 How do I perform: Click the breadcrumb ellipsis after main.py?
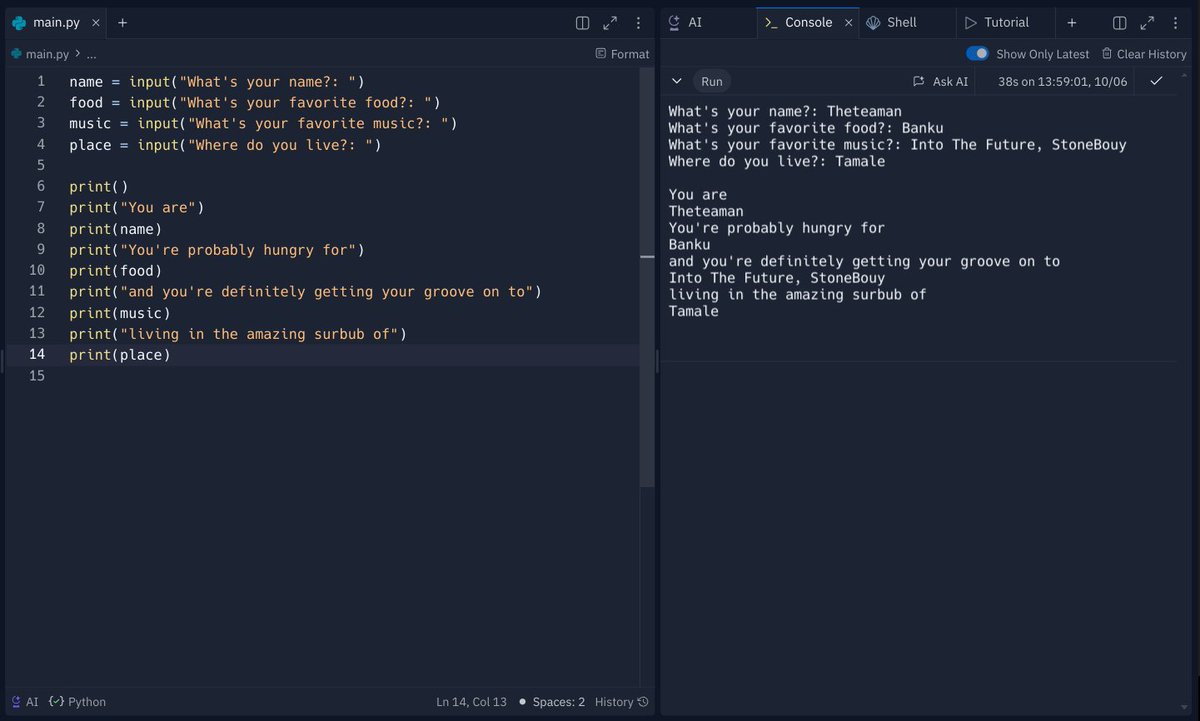[x=91, y=54]
